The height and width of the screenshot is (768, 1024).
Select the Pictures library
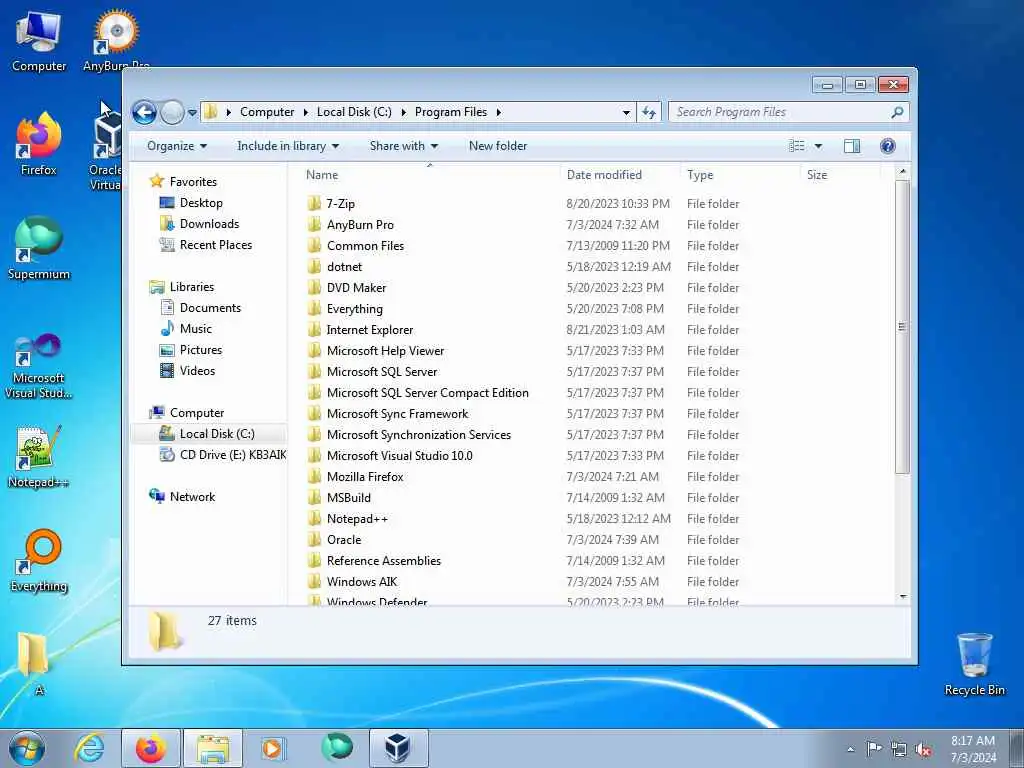[x=200, y=349]
